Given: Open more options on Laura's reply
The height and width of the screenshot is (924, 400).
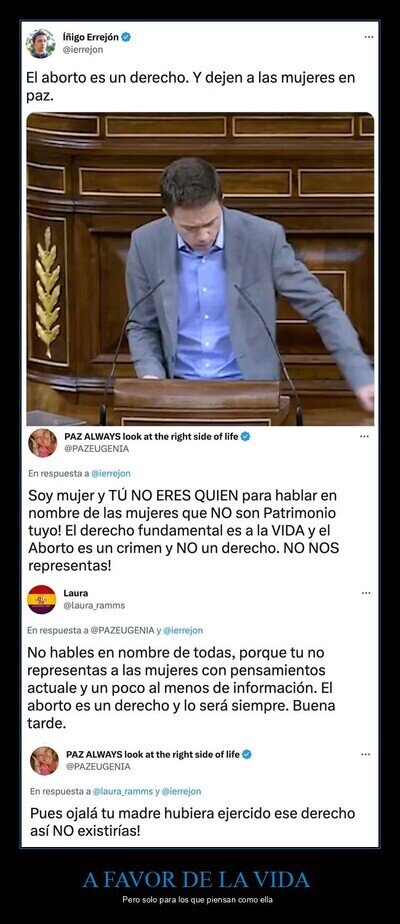Looking at the screenshot, I should click(366, 593).
